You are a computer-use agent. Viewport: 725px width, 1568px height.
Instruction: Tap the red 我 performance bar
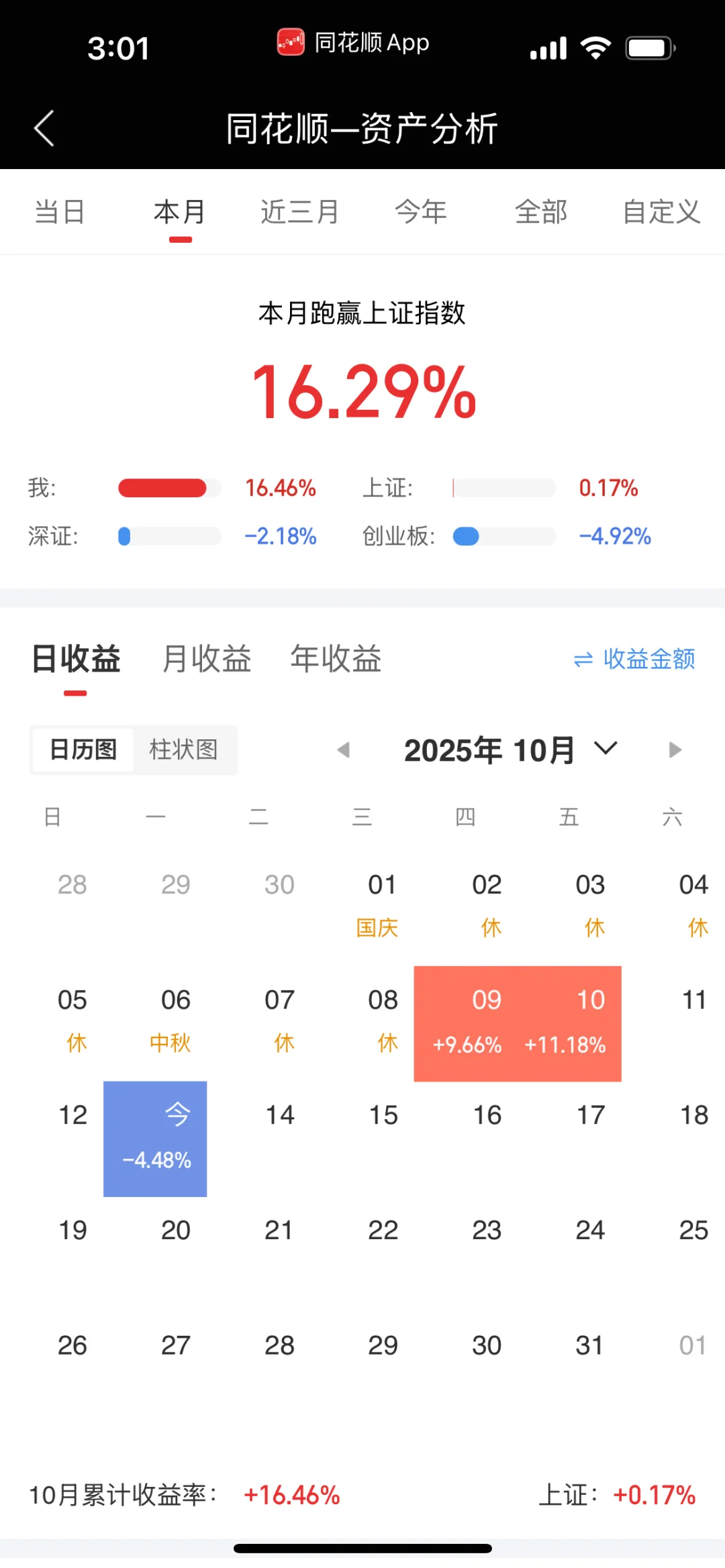(x=162, y=488)
